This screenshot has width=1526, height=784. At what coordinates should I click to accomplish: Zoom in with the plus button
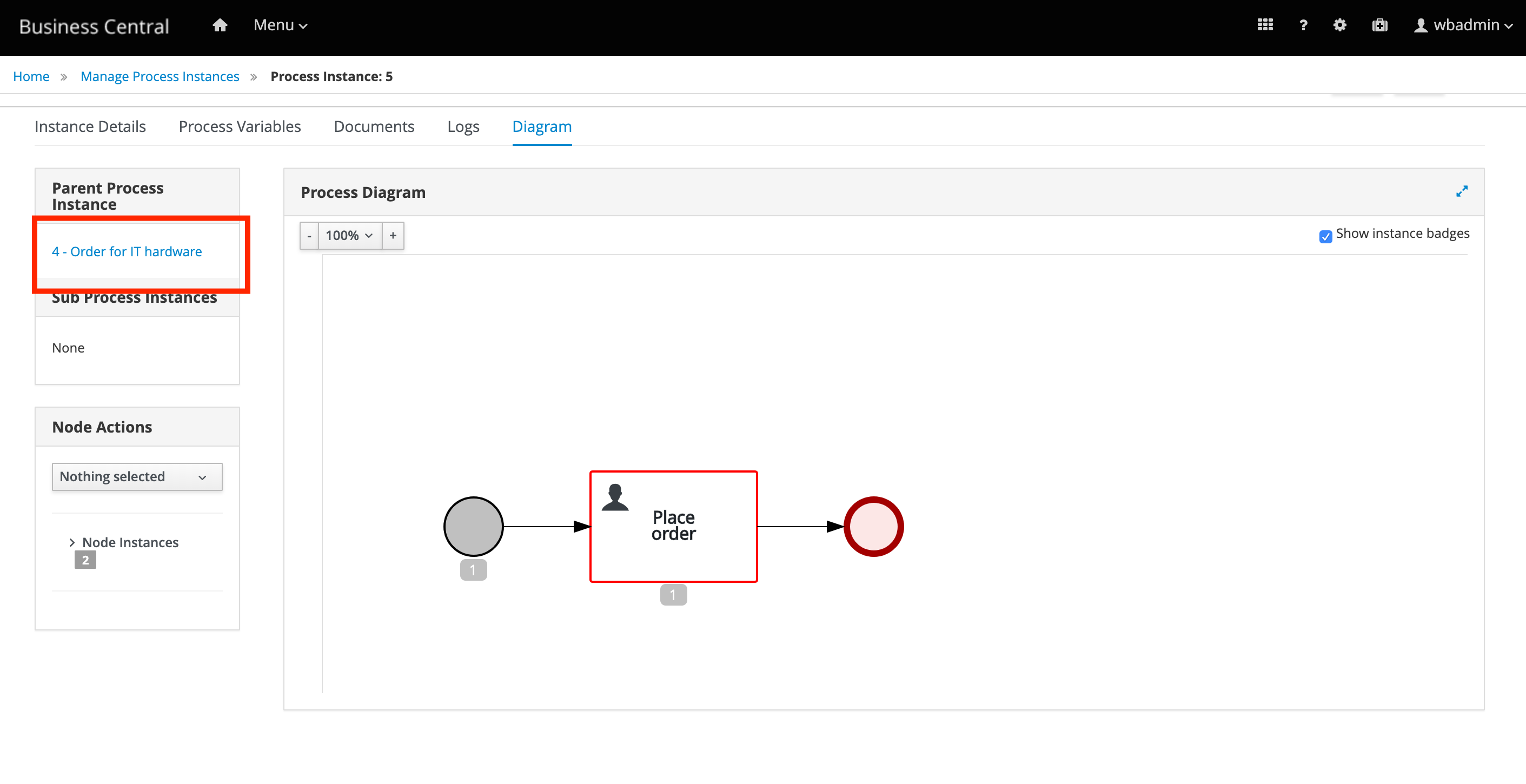[393, 235]
